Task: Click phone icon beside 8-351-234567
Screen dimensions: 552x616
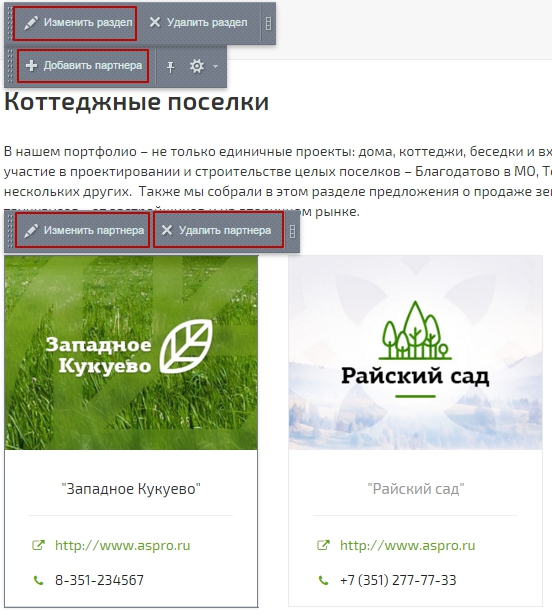Action: [38, 580]
